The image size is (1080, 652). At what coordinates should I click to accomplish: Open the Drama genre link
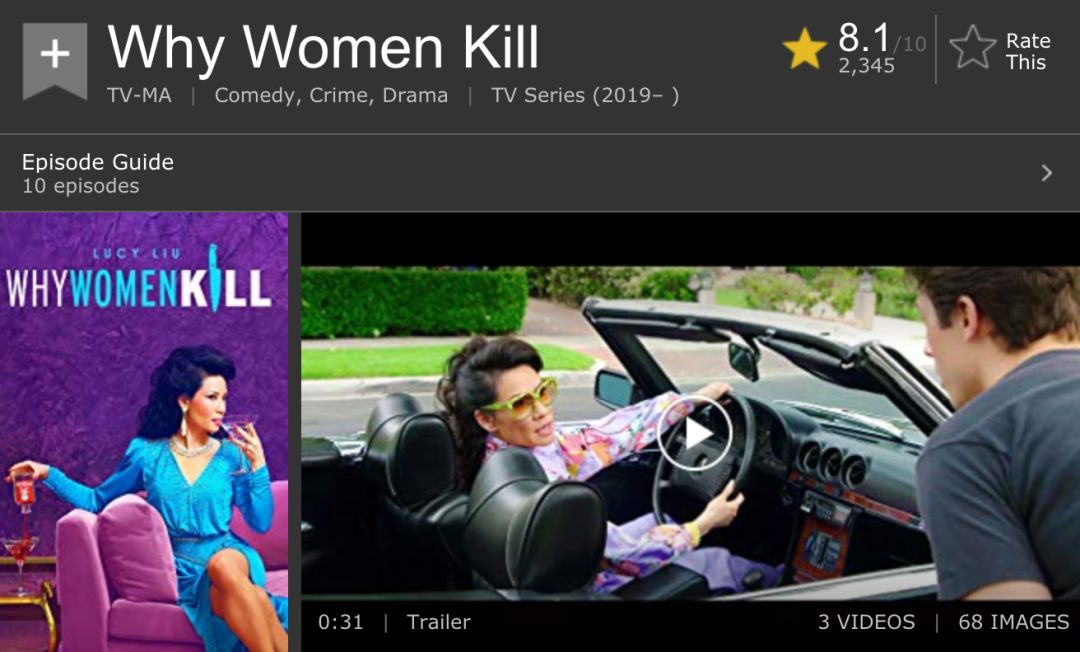pos(415,95)
